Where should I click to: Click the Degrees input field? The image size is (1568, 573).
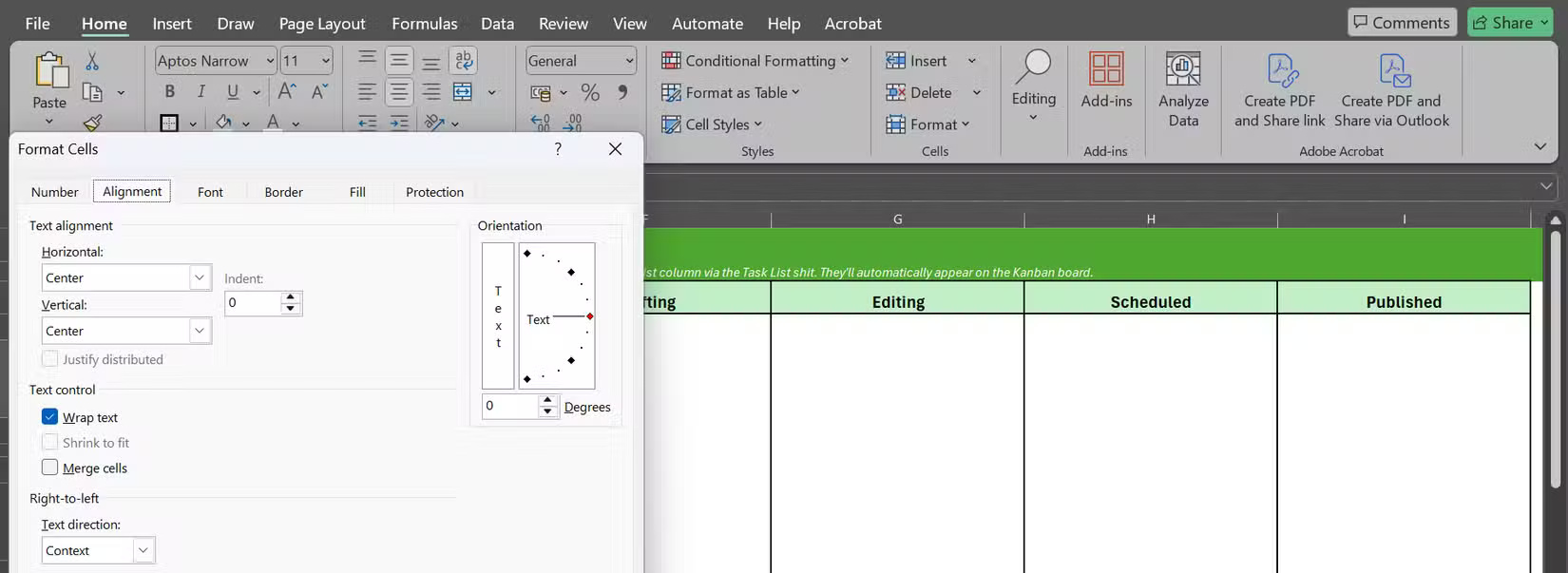510,406
